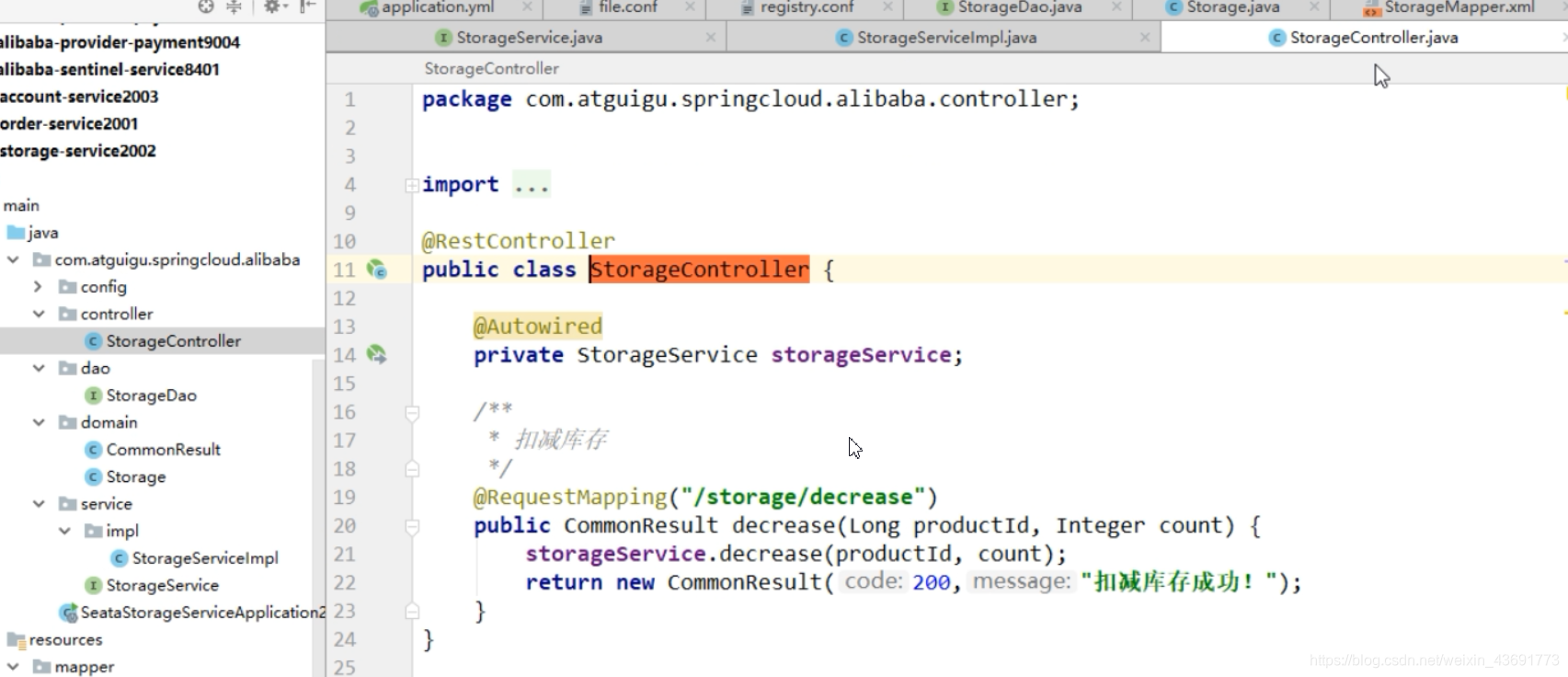Click the StorageController class icon in tree
This screenshot has width=1568, height=677.
pyautogui.click(x=93, y=341)
